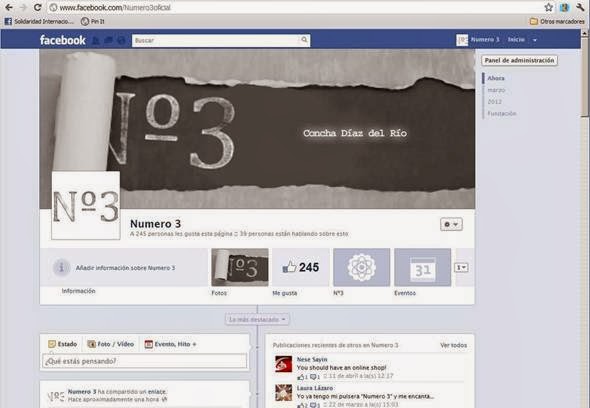Select Evento, Hito + tab in composer
Image resolution: width=590 pixels, height=408 pixels.
[170, 344]
